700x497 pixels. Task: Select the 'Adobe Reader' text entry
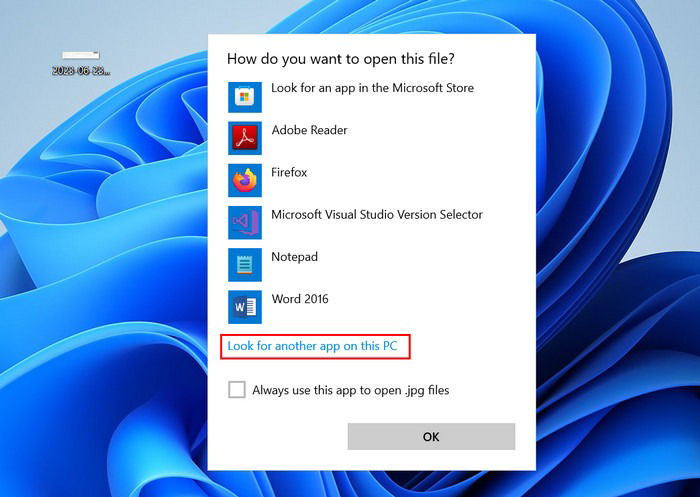tap(309, 130)
